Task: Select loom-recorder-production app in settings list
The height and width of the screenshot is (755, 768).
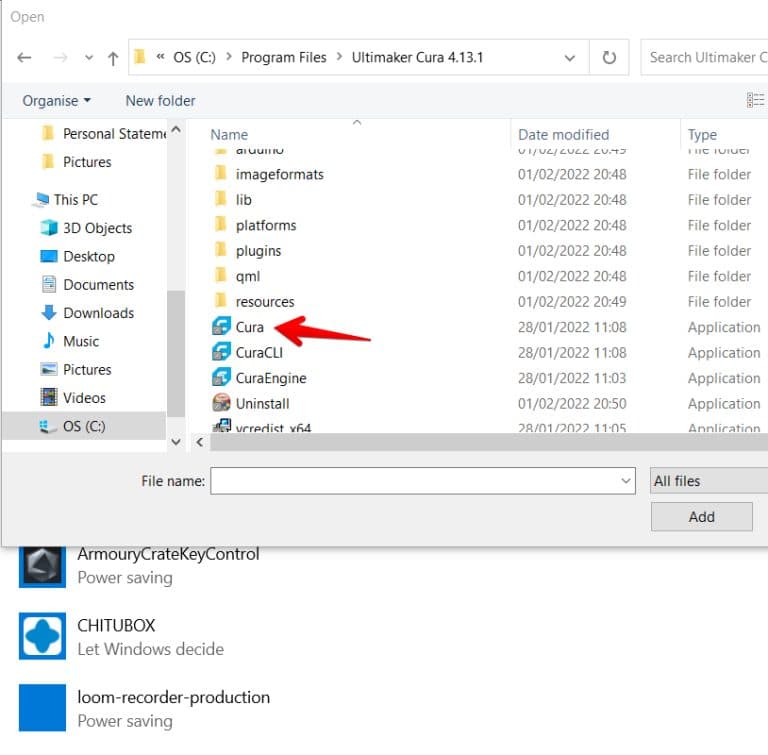Action: point(144,708)
